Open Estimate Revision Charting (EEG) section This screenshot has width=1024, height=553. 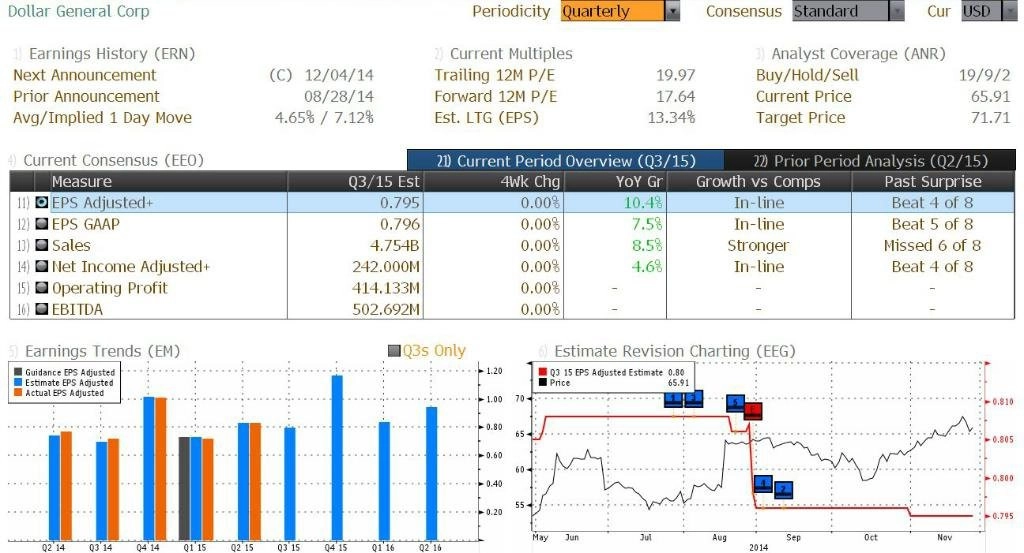(x=675, y=351)
